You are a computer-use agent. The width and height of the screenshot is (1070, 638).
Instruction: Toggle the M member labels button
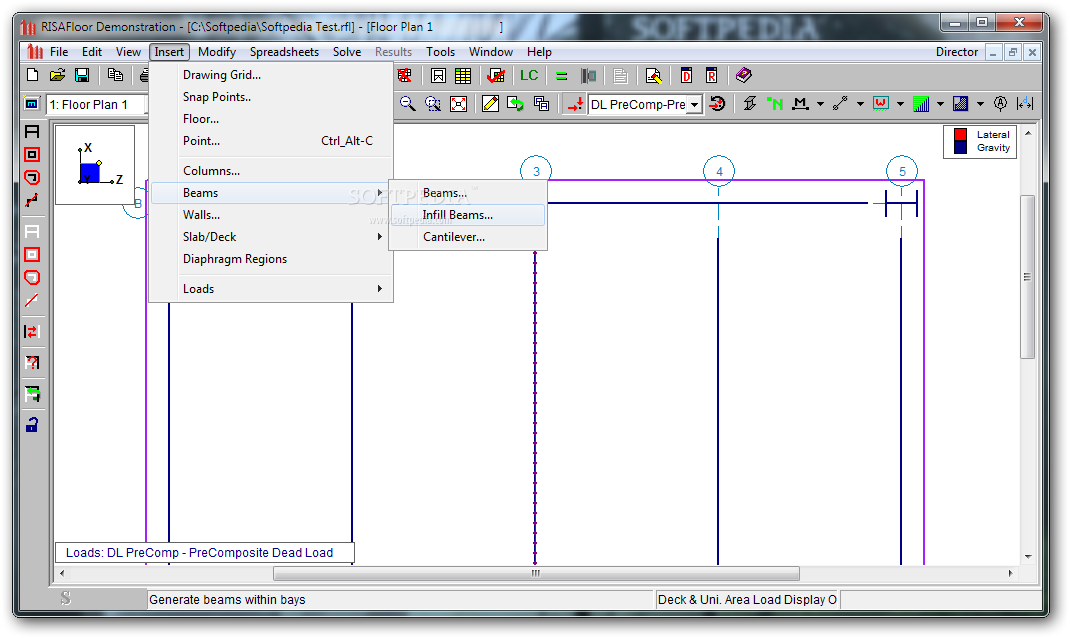(x=800, y=104)
